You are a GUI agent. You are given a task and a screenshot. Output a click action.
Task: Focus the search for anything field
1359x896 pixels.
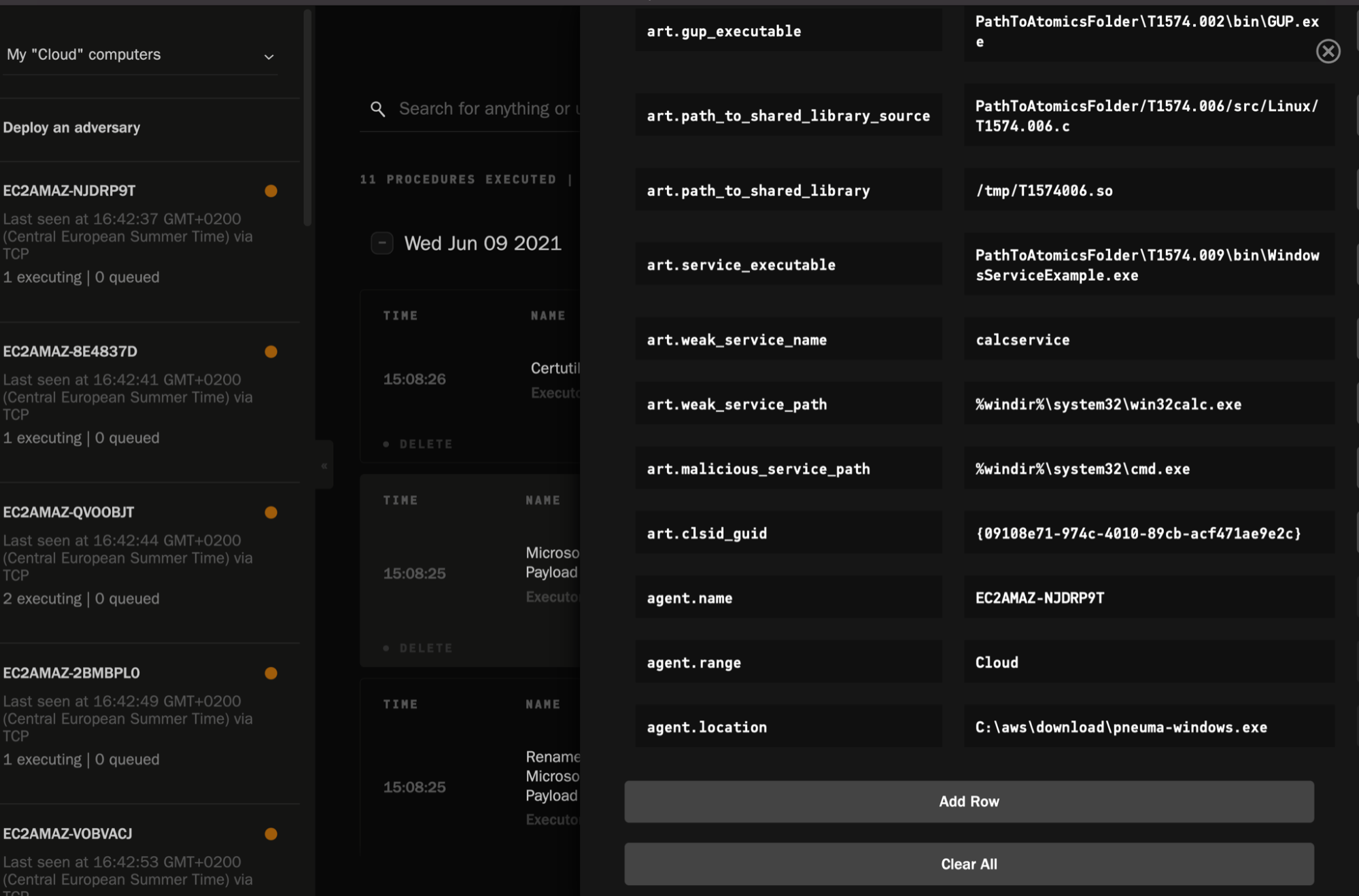(x=488, y=109)
